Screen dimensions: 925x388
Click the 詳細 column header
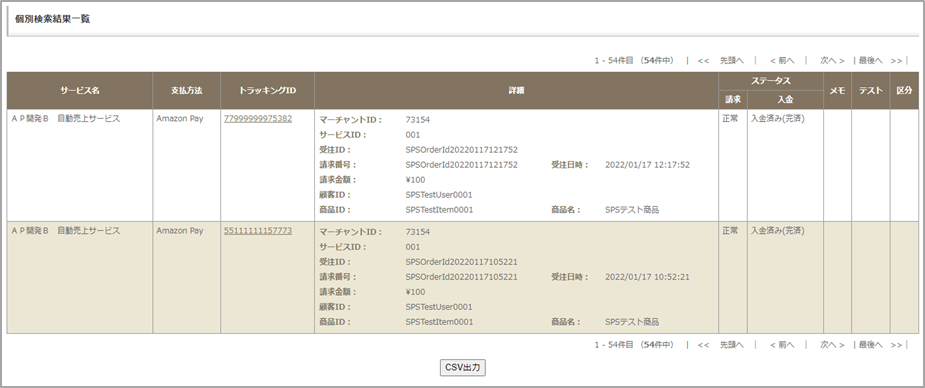coord(516,91)
